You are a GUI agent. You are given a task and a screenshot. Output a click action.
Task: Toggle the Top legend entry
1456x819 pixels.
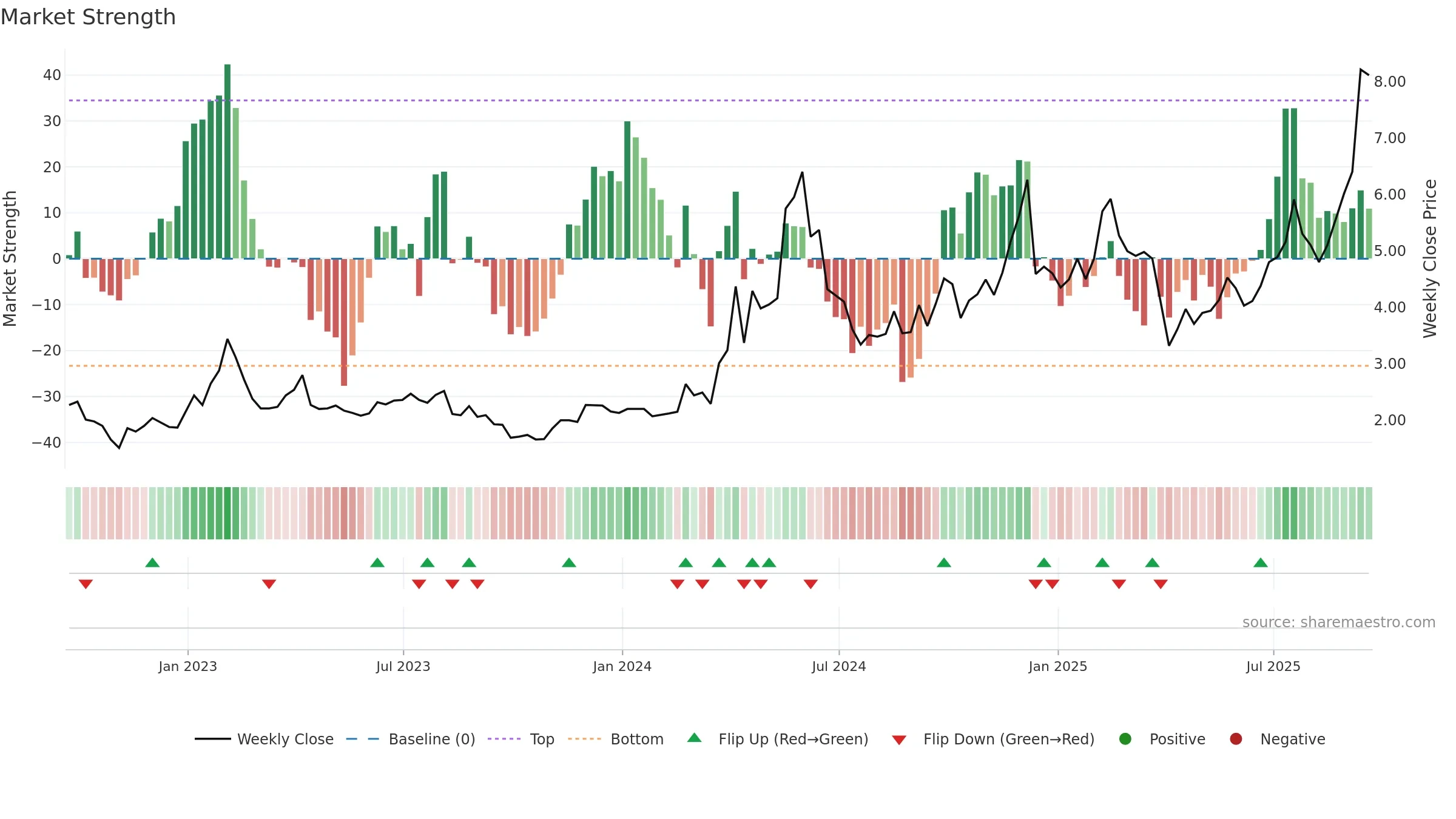click(x=521, y=739)
